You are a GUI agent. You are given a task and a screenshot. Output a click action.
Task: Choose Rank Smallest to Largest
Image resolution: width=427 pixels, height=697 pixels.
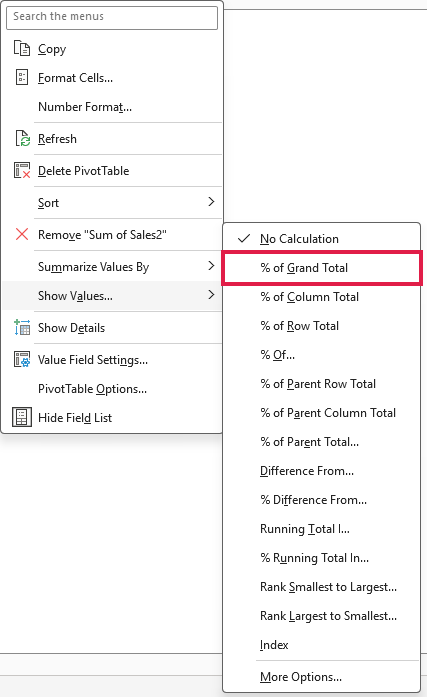point(321,587)
